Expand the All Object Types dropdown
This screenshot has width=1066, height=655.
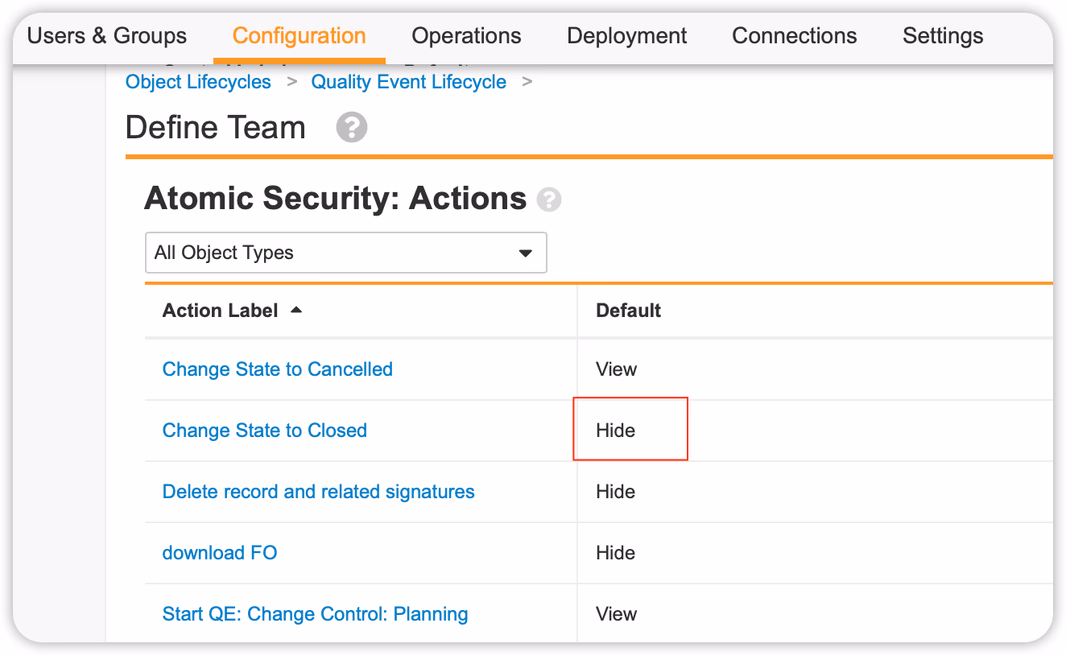click(x=346, y=252)
